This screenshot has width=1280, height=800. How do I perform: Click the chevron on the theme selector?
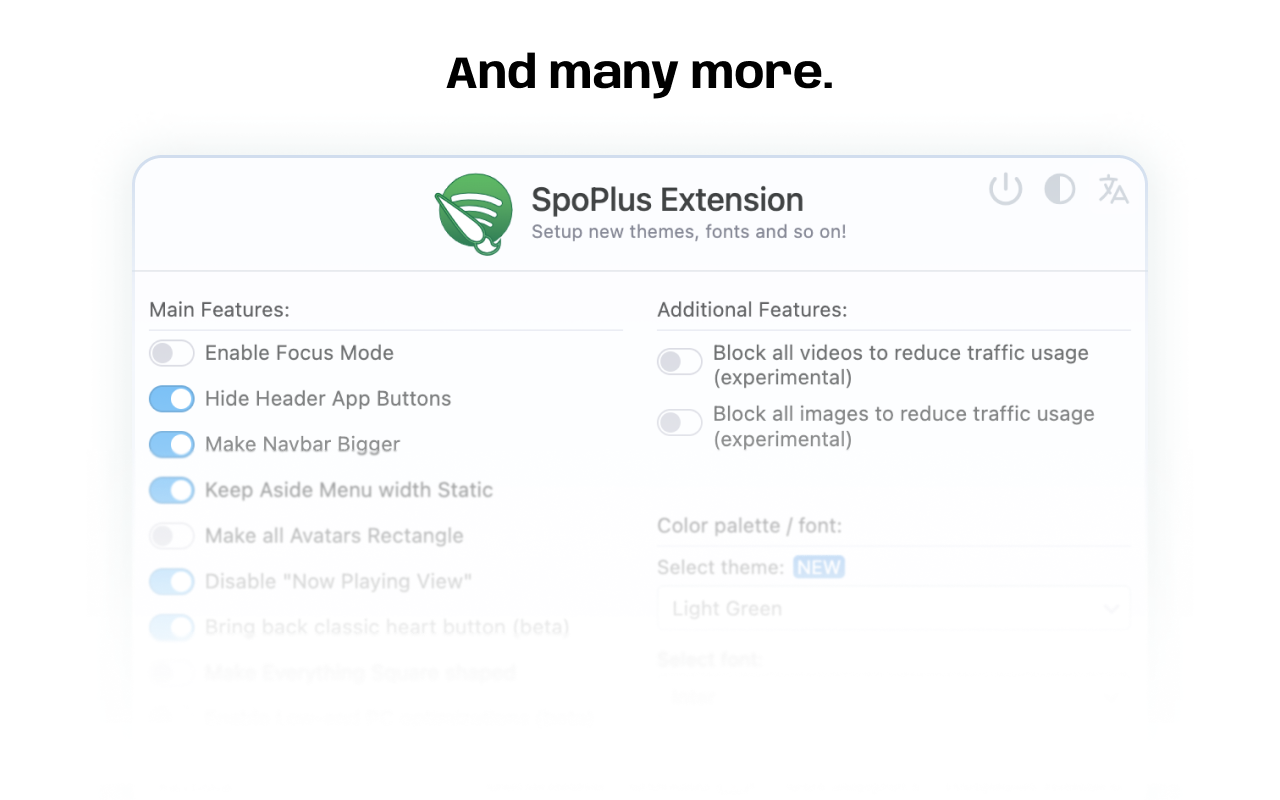point(1112,608)
